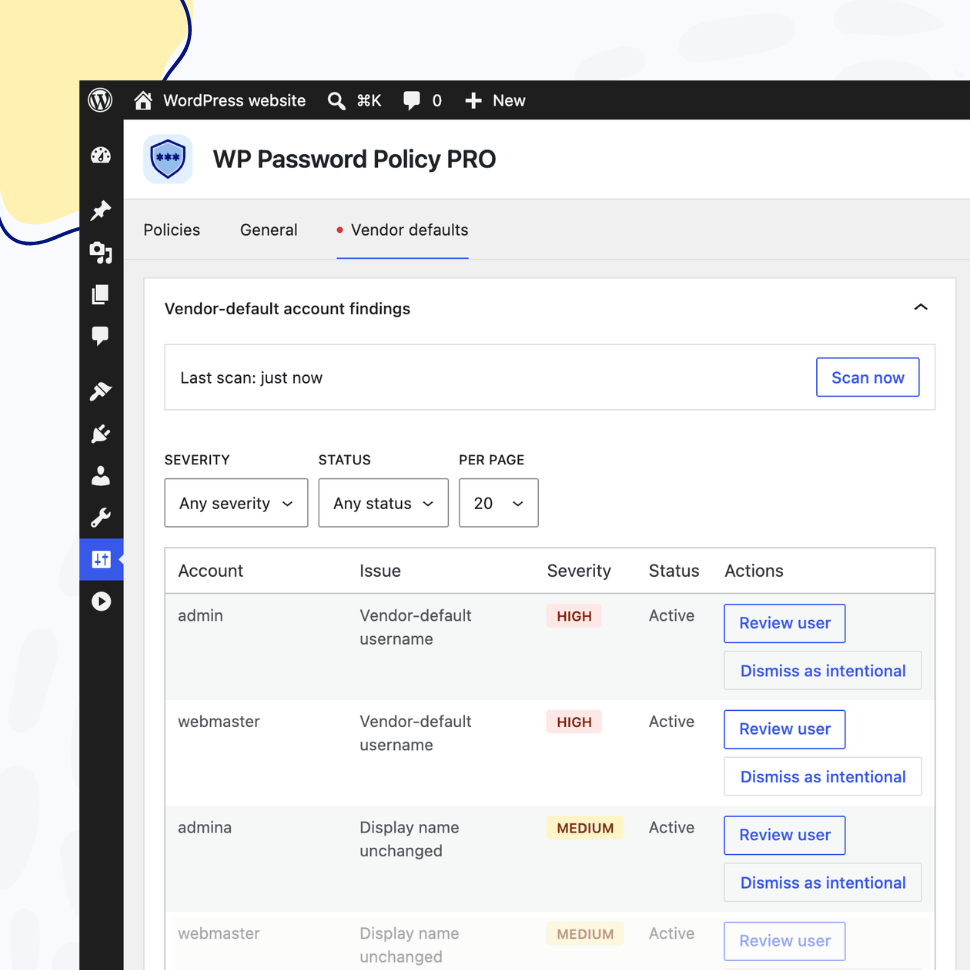Click 'Display name unchanged' in admina row
970x970 pixels.
coord(410,839)
